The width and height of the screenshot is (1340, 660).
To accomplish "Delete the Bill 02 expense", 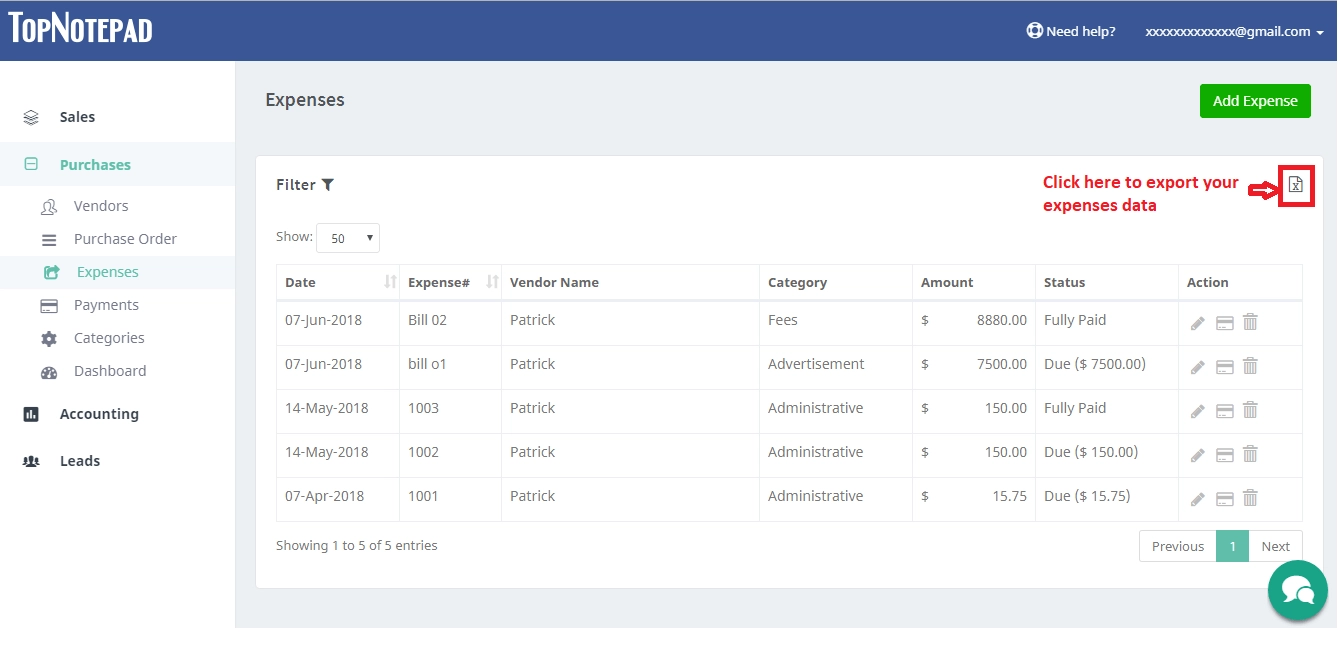I will click(x=1250, y=322).
